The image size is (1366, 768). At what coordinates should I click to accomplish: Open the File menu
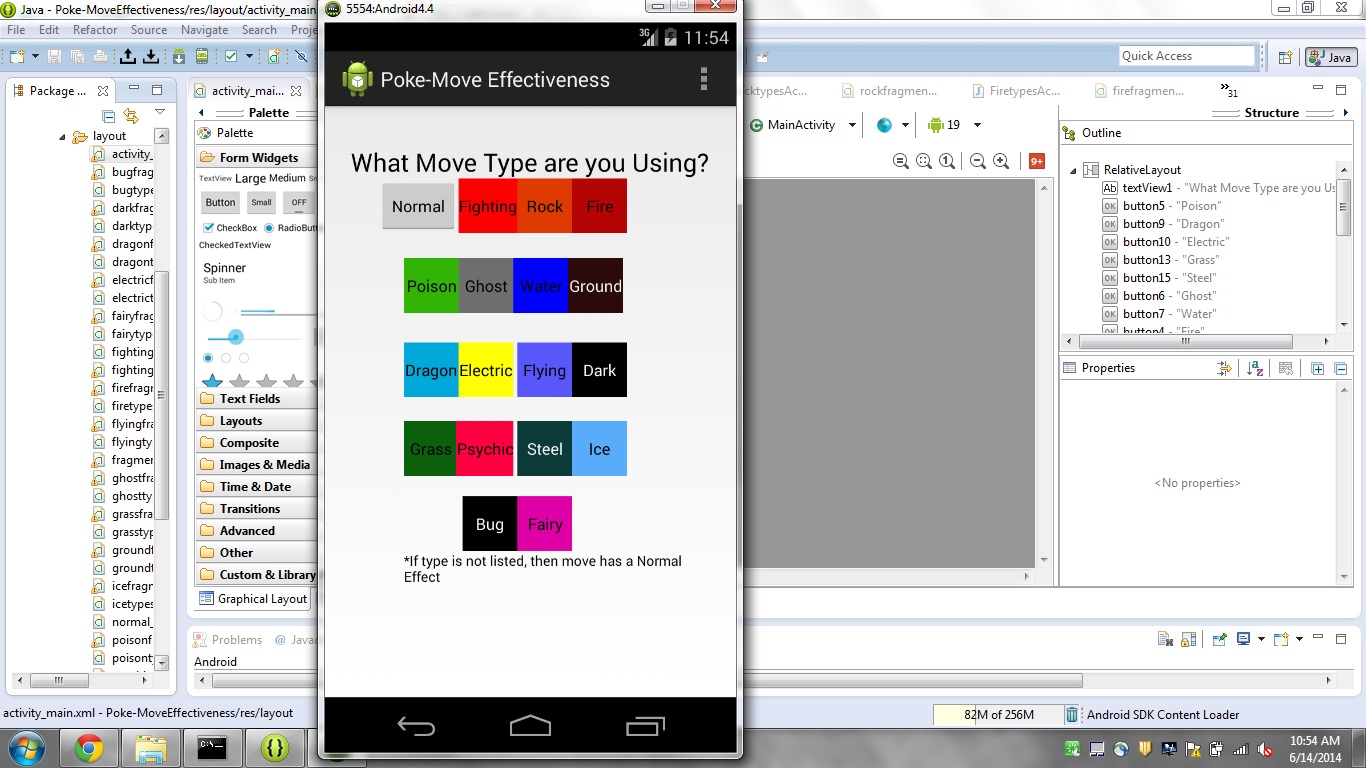17,30
